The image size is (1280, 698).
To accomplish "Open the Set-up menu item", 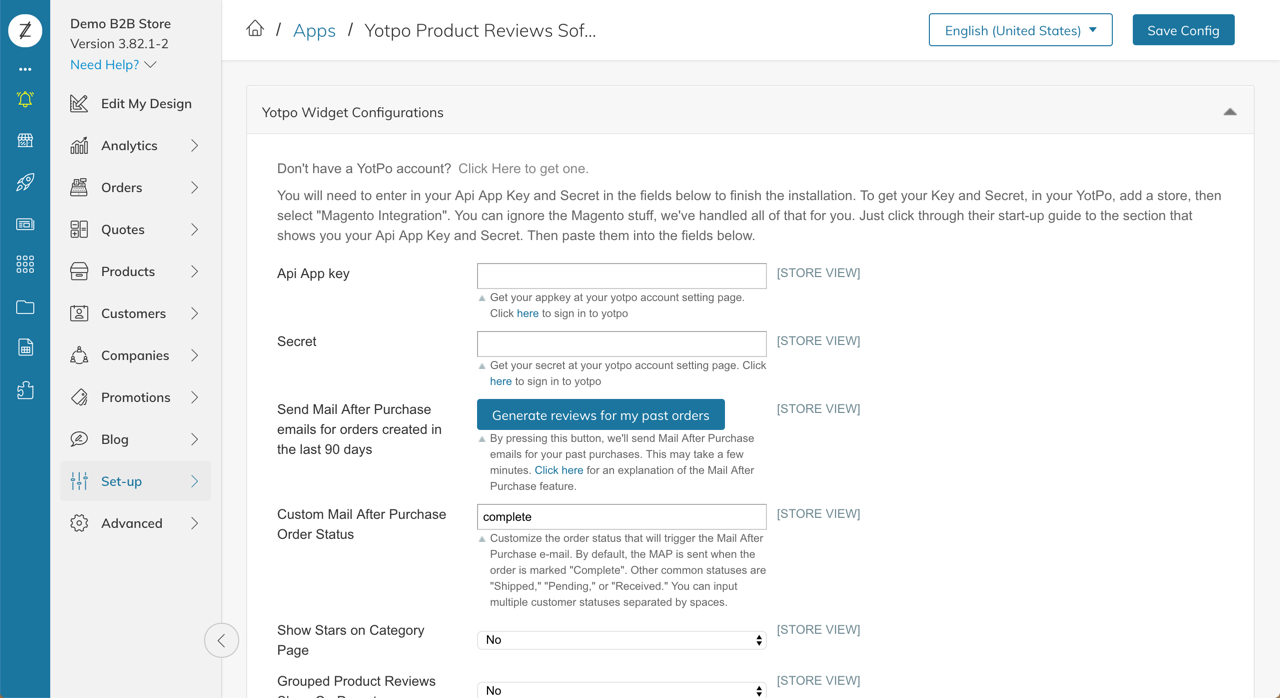I will pos(136,481).
